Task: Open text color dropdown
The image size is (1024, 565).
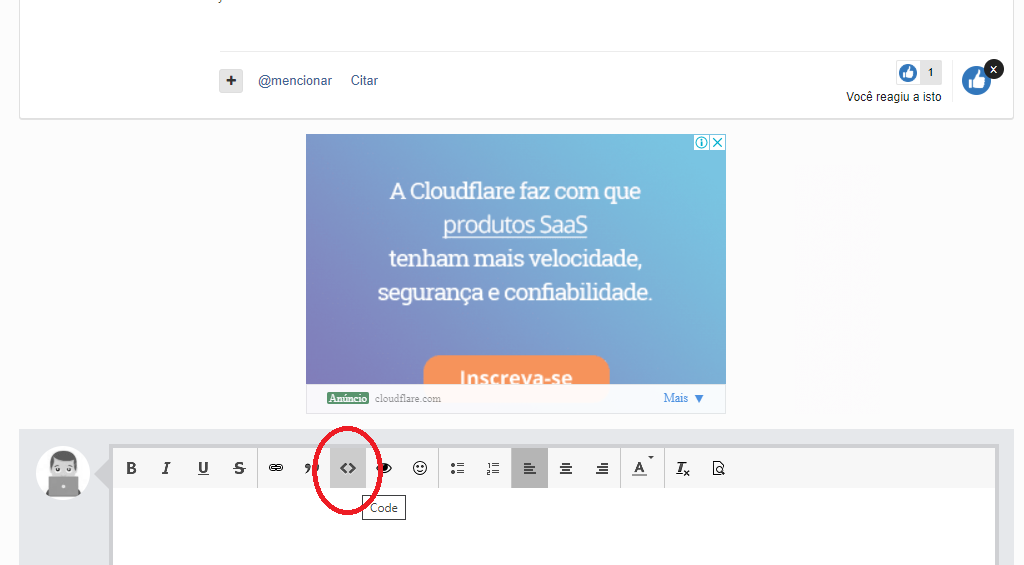Action: coord(642,468)
